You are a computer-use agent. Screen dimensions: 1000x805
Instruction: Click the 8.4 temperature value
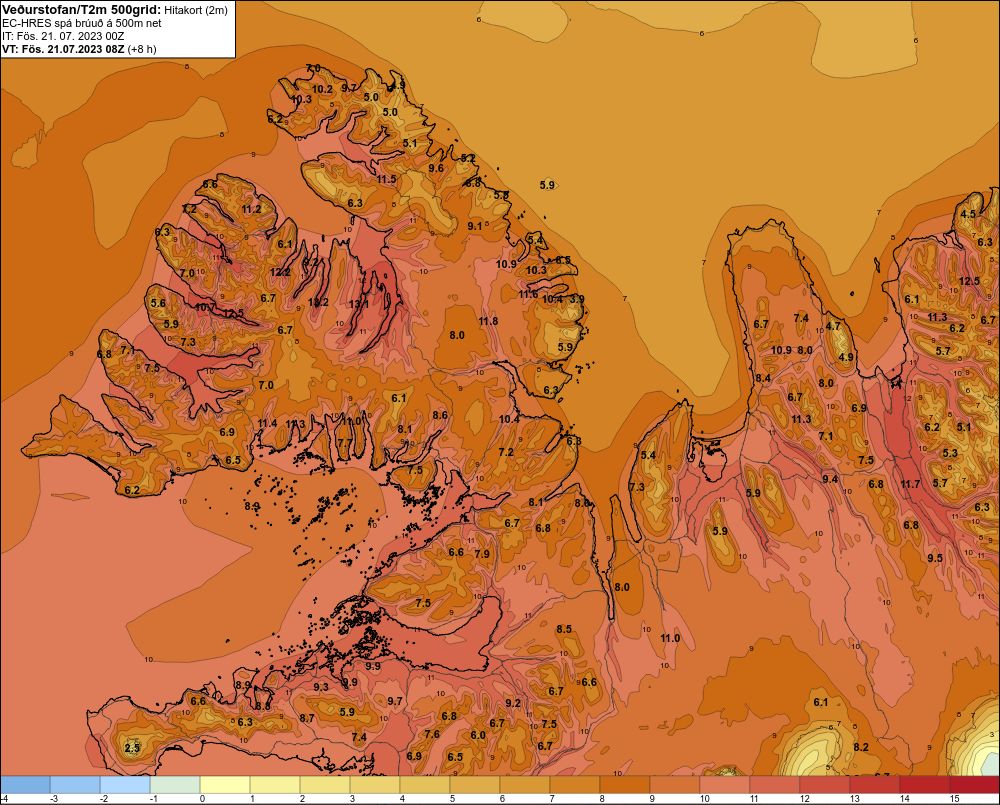click(x=763, y=378)
